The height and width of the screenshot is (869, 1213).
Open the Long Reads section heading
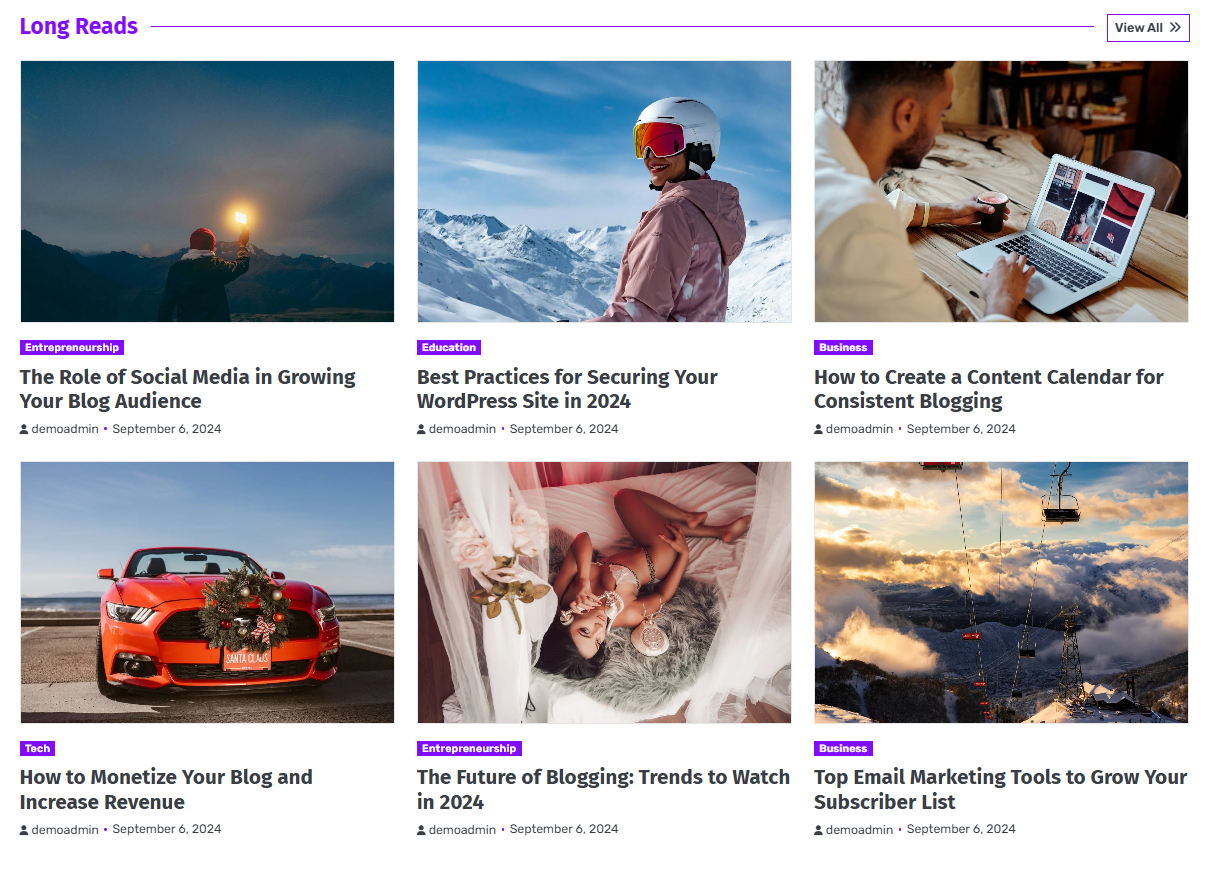pyautogui.click(x=79, y=27)
